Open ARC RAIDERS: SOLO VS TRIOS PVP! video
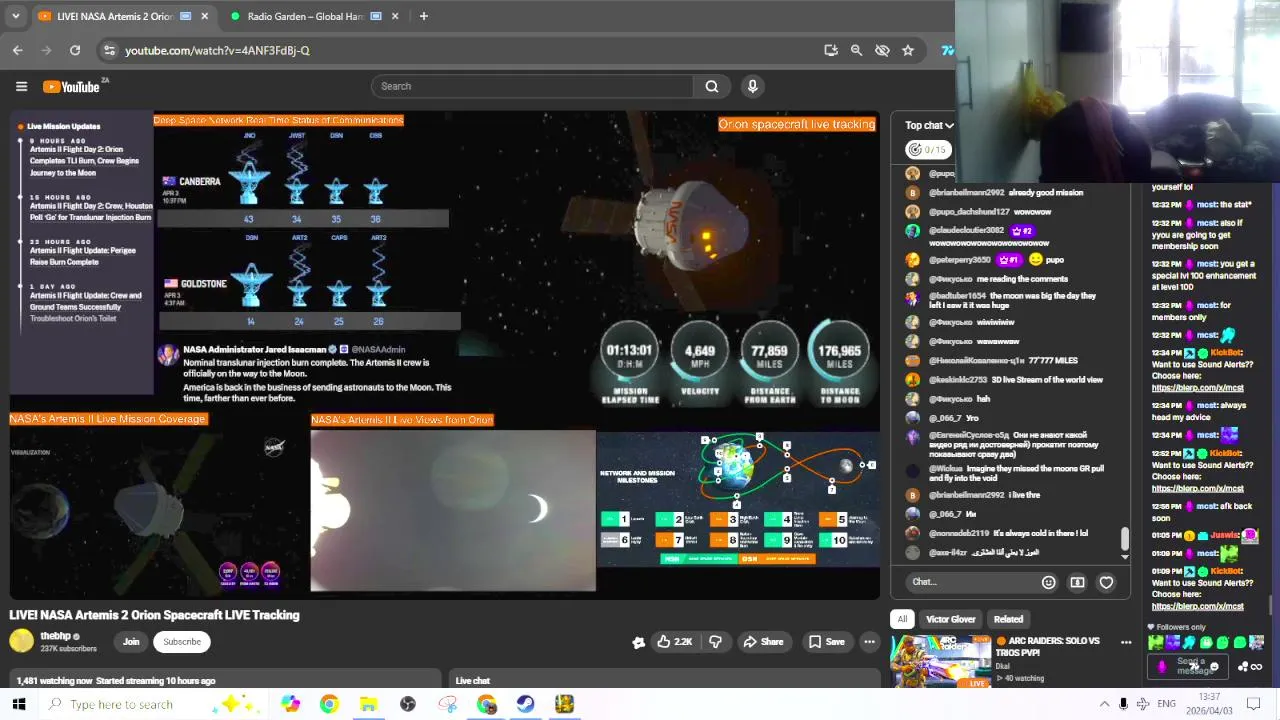The image size is (1280, 720). tap(1047, 647)
